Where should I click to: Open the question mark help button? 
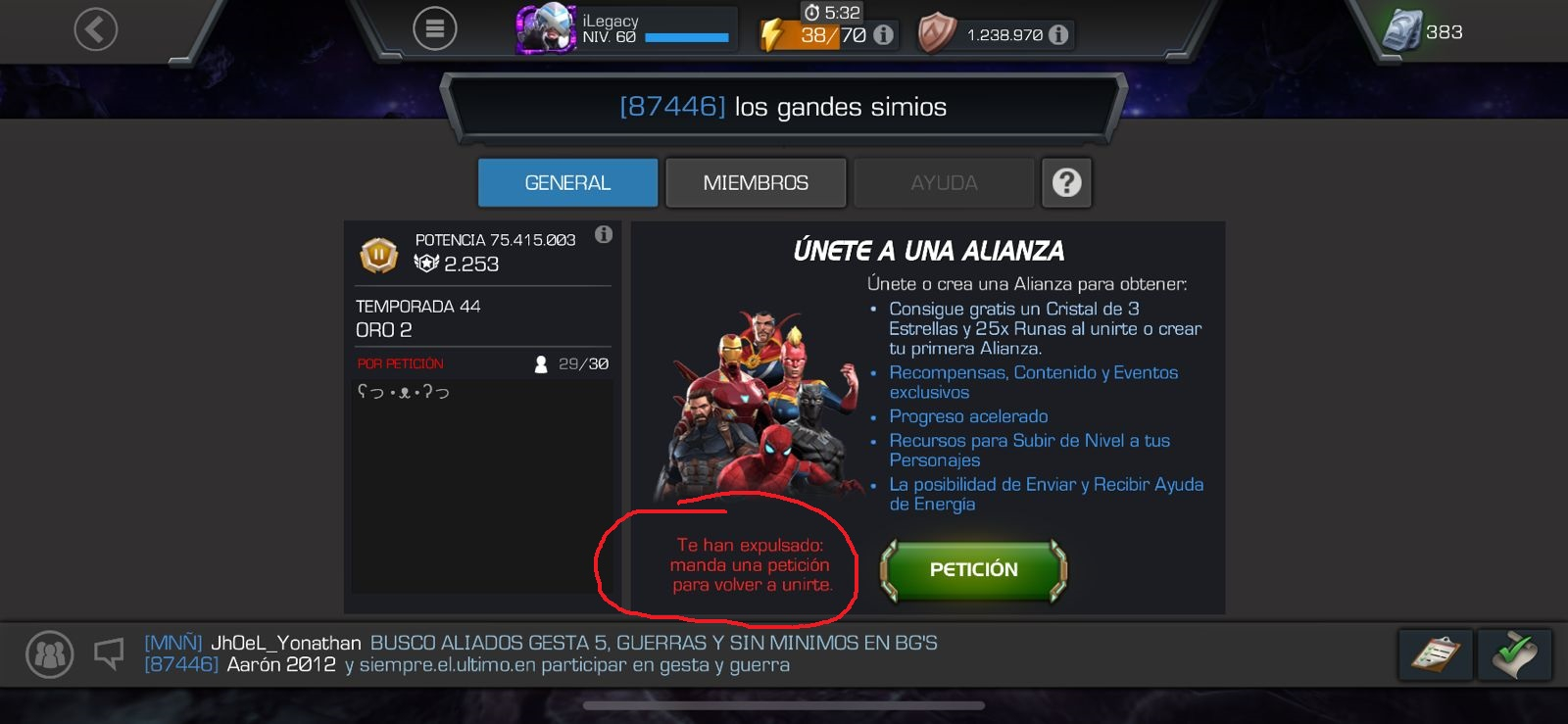pos(1066,183)
